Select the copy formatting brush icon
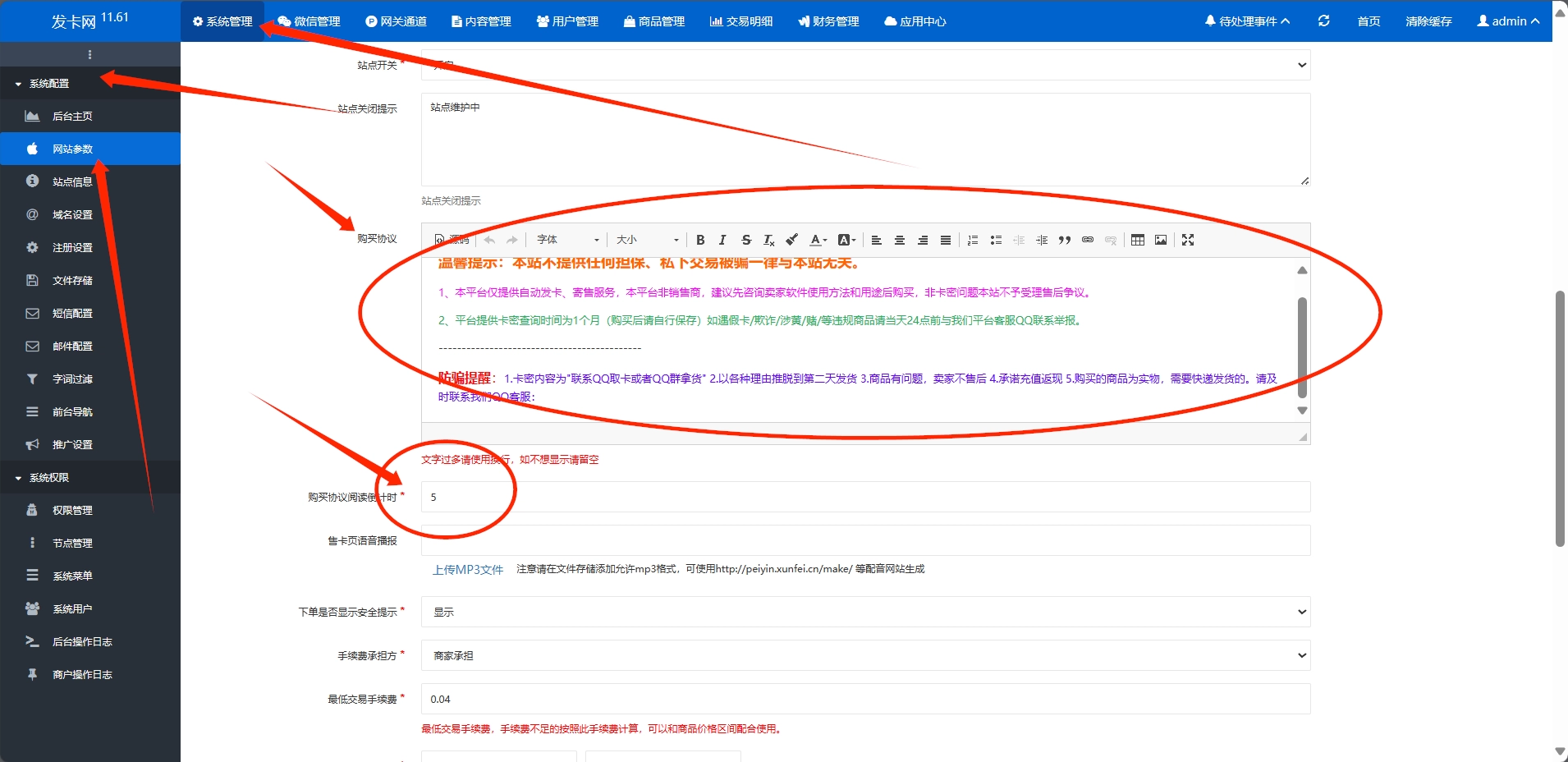Screen dimensions: 1568x762 791,240
